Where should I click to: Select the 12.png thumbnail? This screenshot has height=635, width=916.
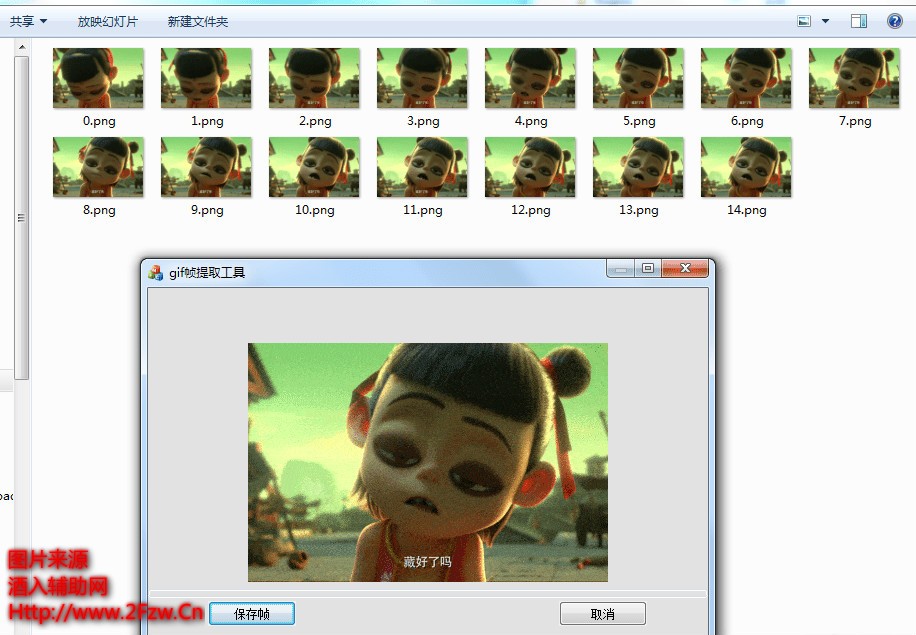pos(530,167)
